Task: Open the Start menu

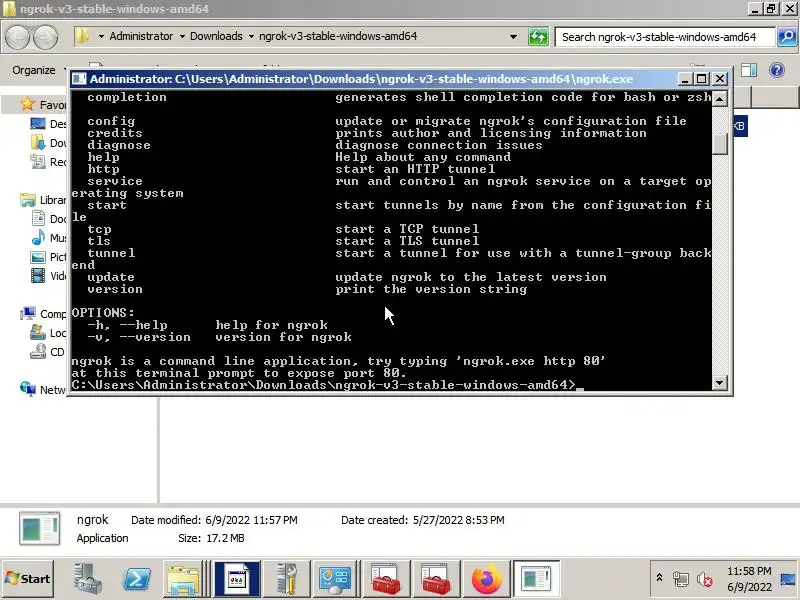Action: tap(28, 579)
